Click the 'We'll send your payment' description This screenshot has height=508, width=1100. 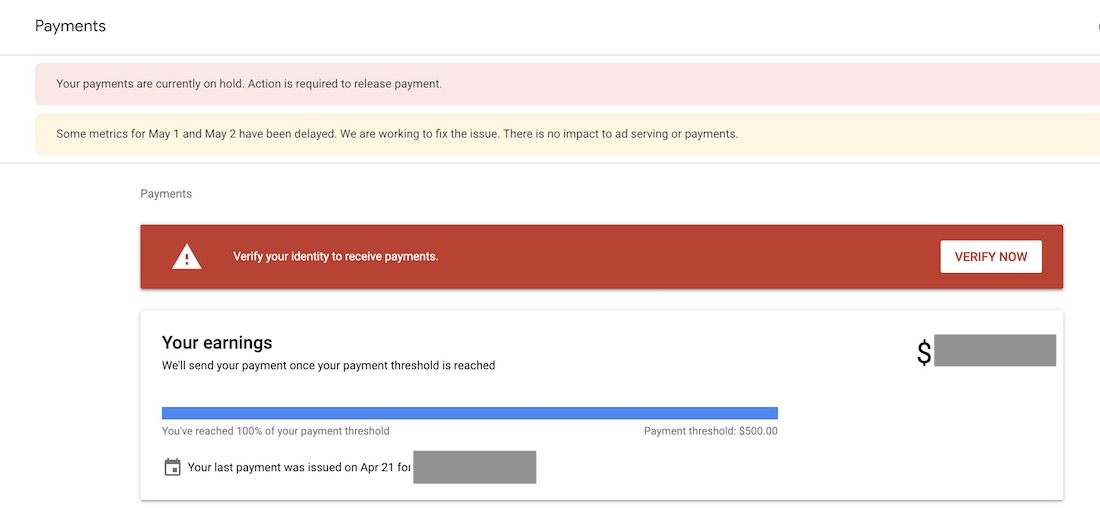(x=328, y=366)
